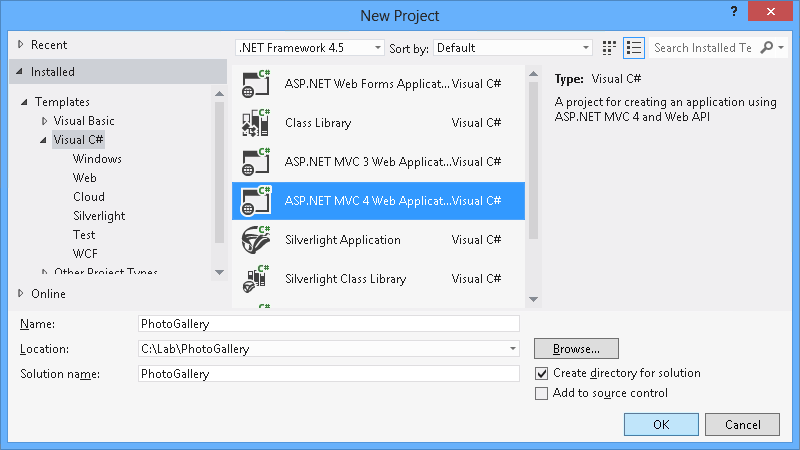800x450 pixels.
Task: Pick the Silverlight Class Library icon
Action: (x=256, y=279)
